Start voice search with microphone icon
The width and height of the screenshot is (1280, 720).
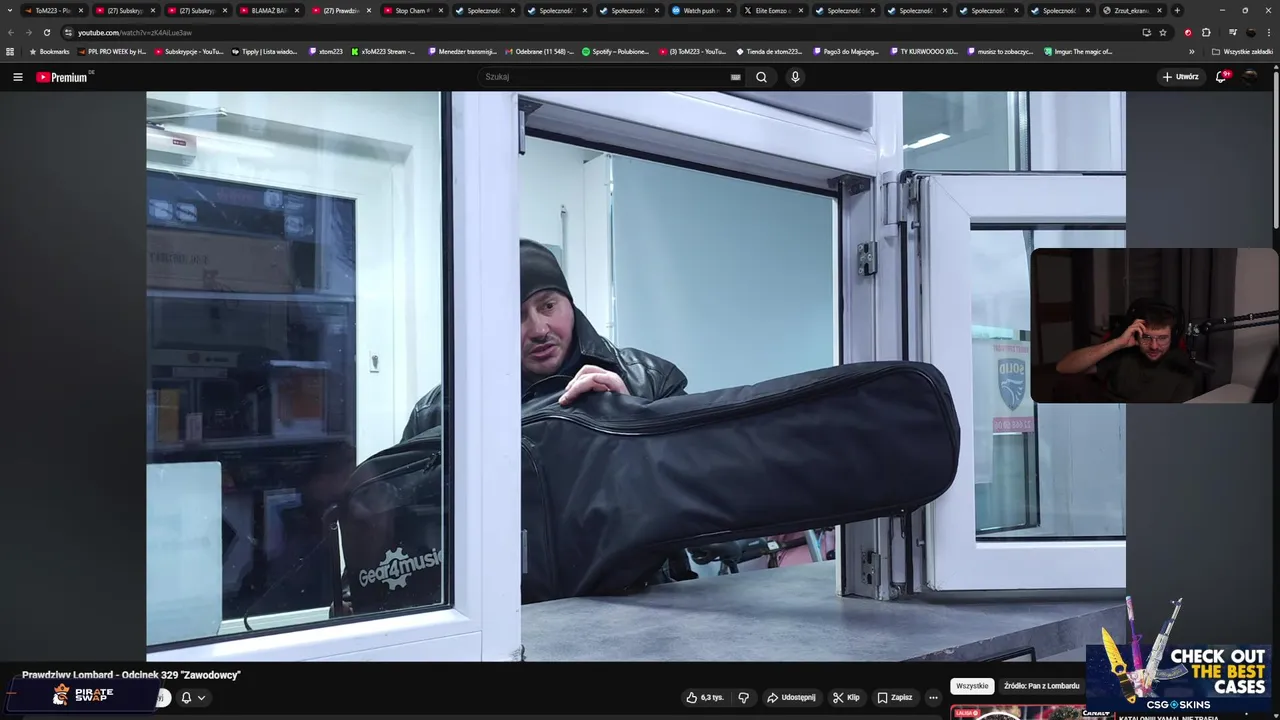(x=795, y=77)
